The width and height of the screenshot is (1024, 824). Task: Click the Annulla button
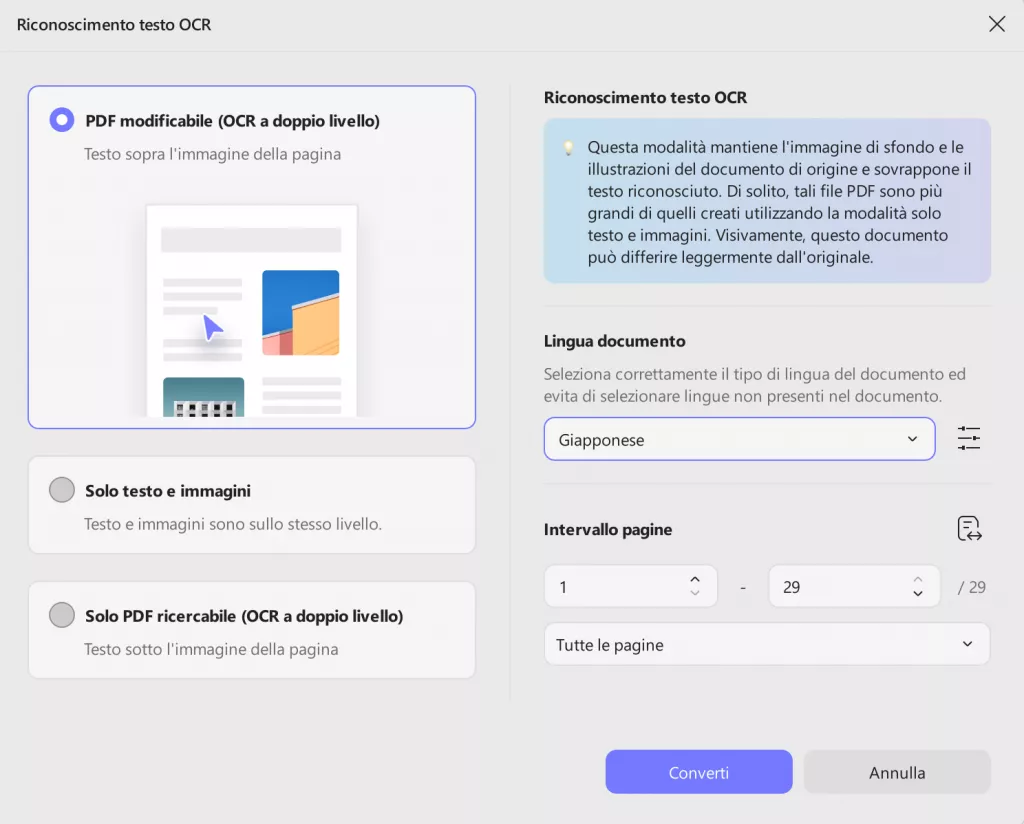[896, 771]
